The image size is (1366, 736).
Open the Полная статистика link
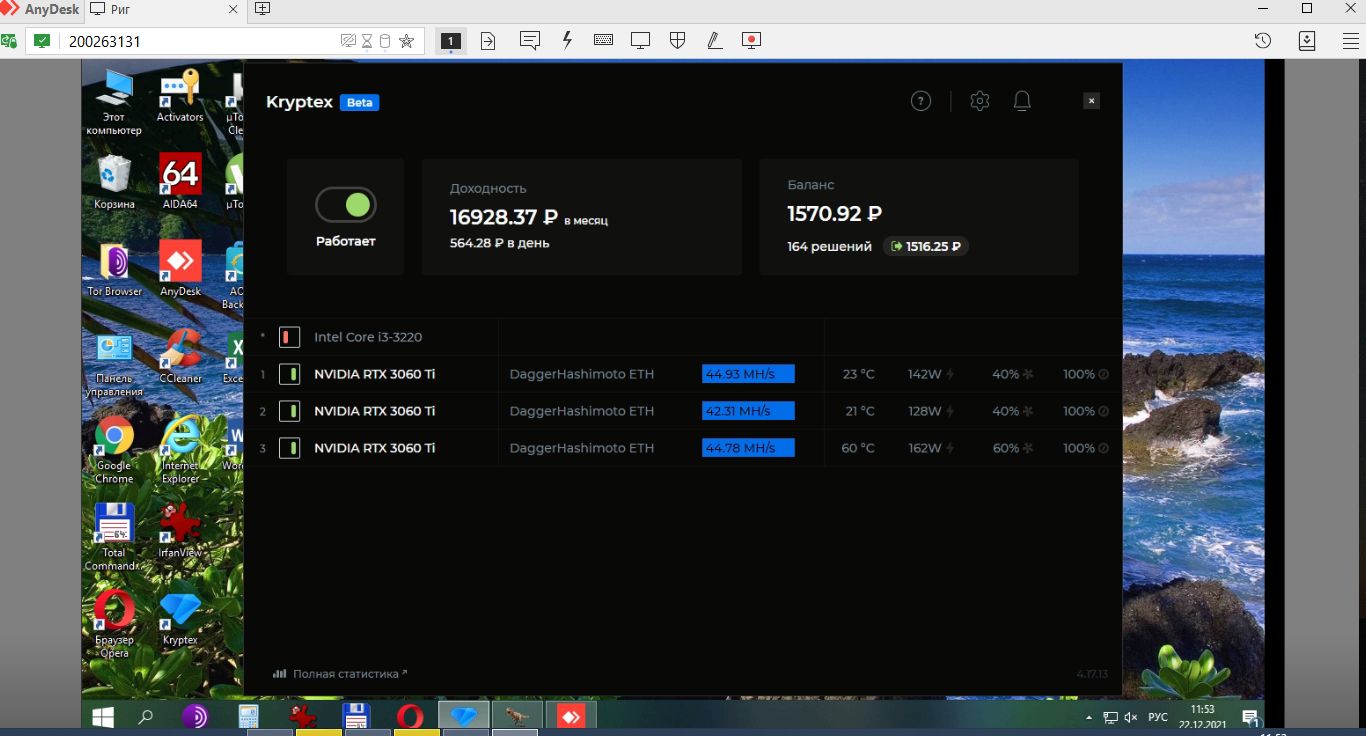coord(340,674)
